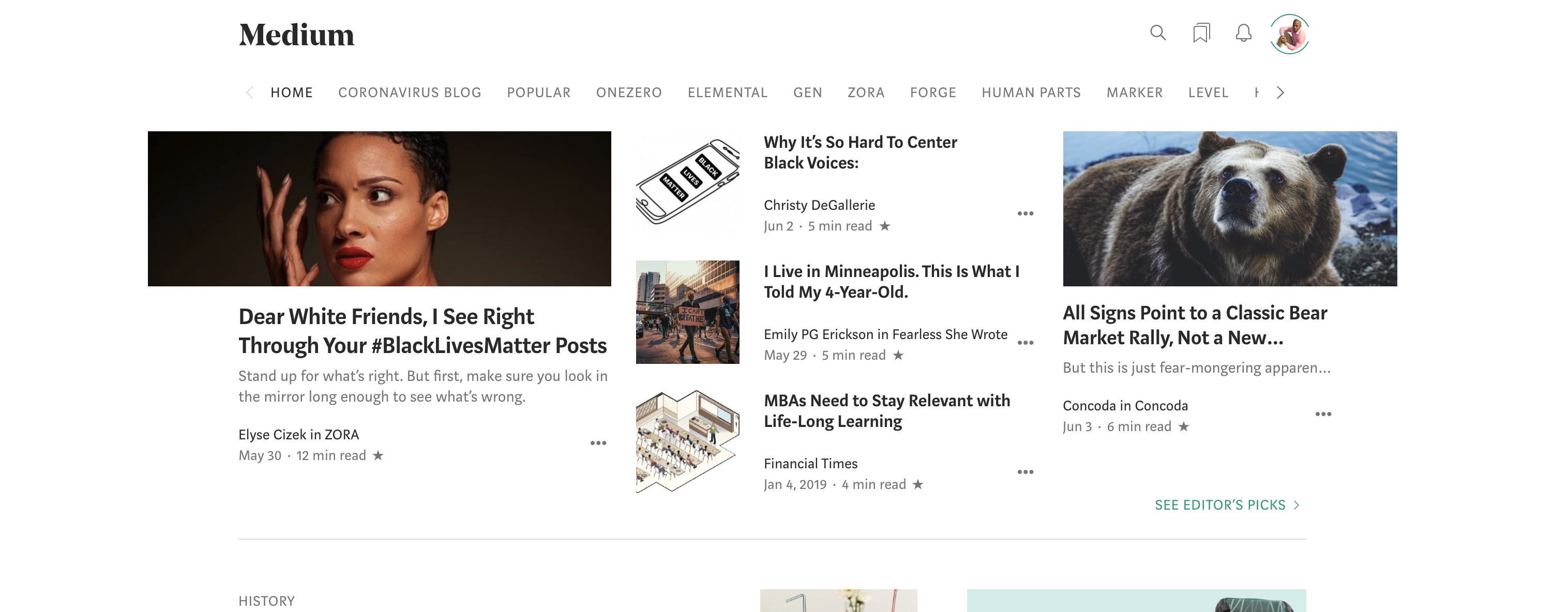Open MBAs Need to Stay Relevant article
Screen dimensions: 1568x612
pos(887,411)
